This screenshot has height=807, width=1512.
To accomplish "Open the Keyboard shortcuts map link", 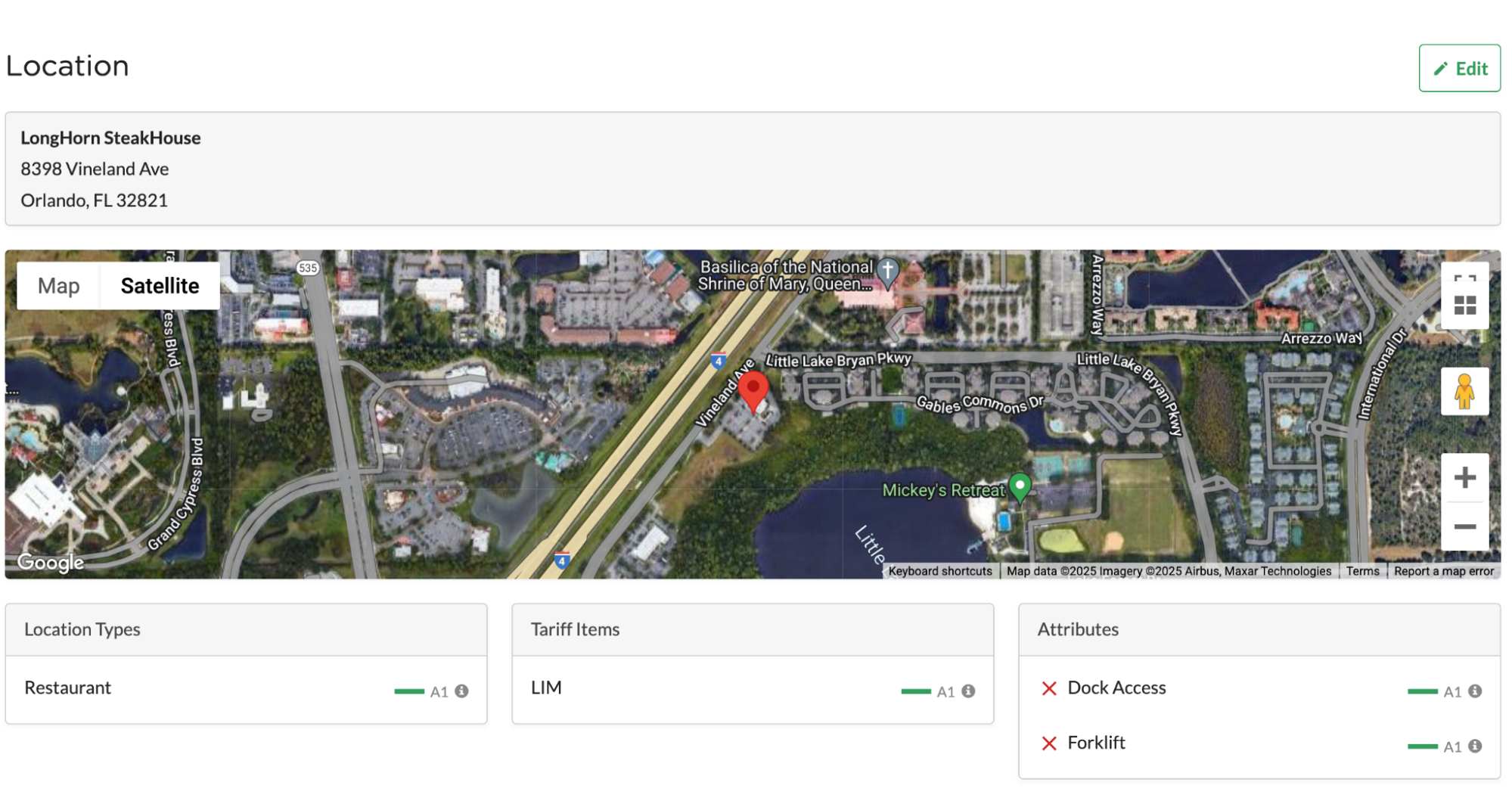I will 939,571.
